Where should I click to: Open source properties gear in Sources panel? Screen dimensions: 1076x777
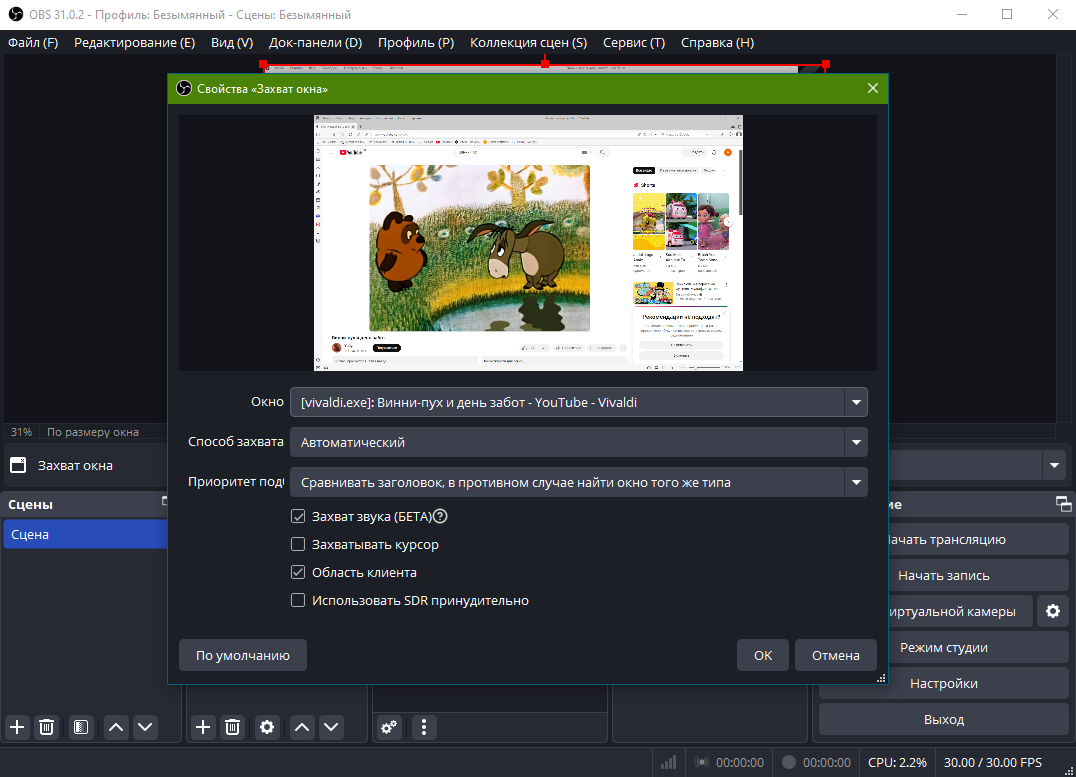tap(267, 727)
